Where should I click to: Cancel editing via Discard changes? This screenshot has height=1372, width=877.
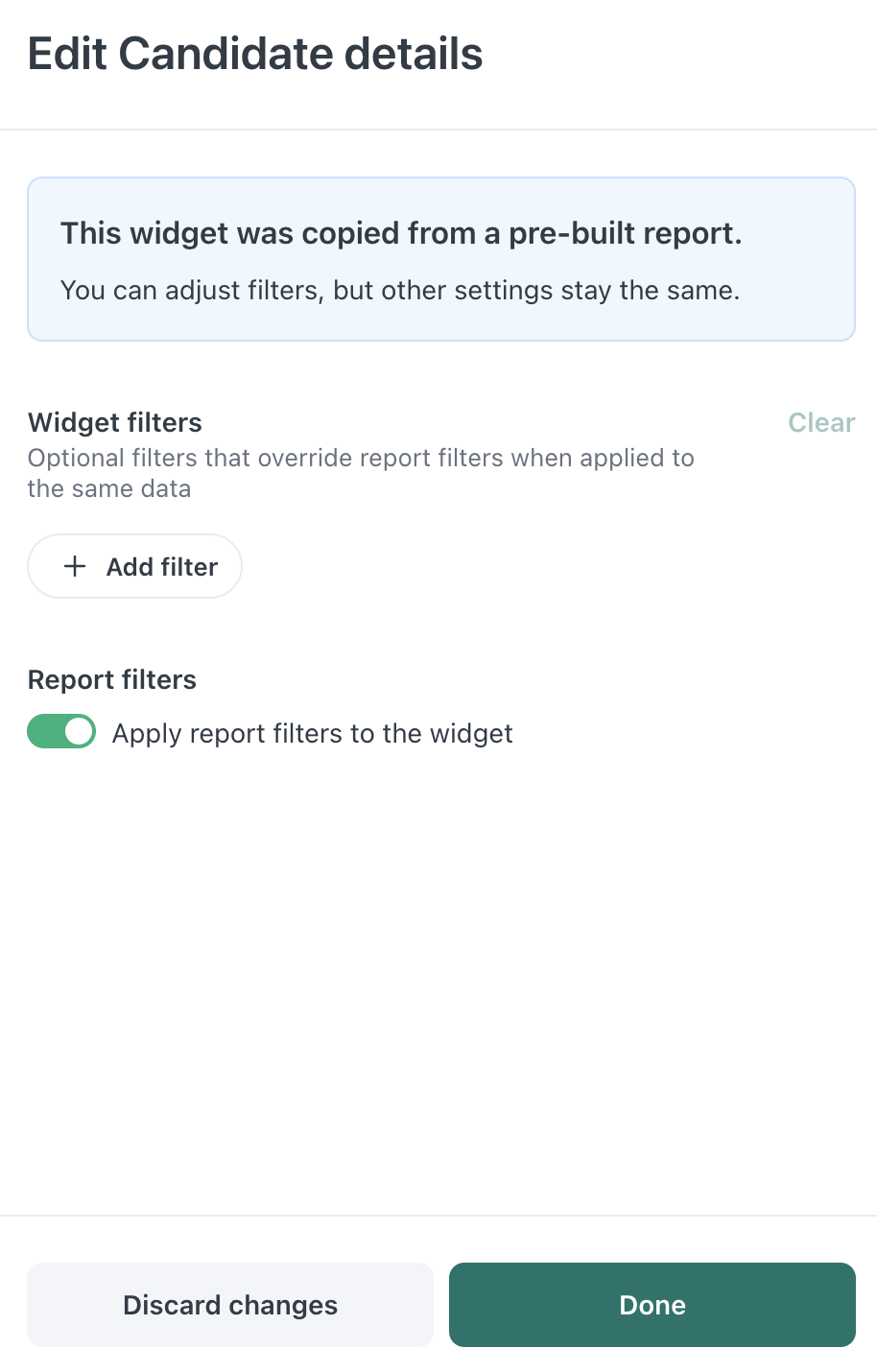click(229, 1305)
